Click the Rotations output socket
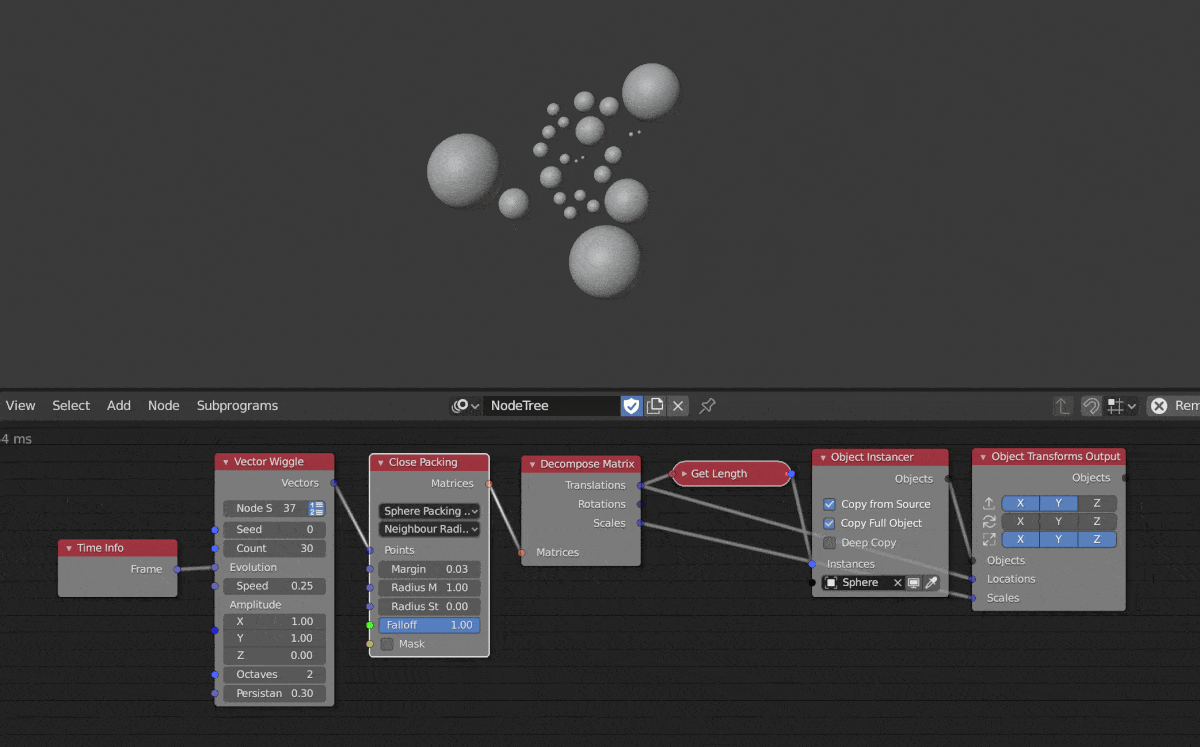The image size is (1200, 747). pos(640,504)
